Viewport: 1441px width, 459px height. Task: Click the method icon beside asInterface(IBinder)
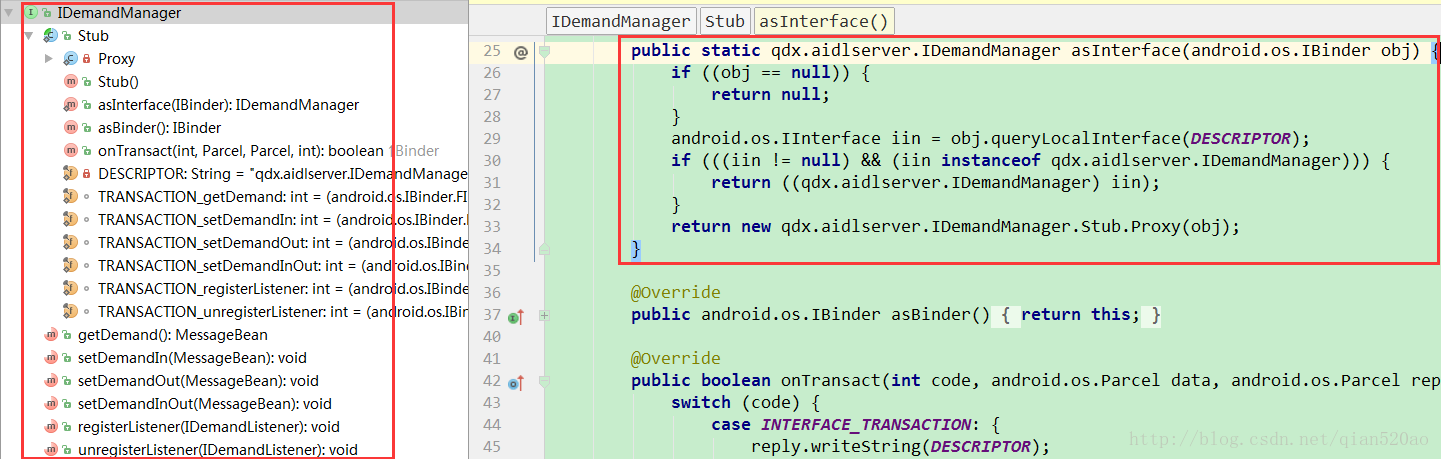71,105
